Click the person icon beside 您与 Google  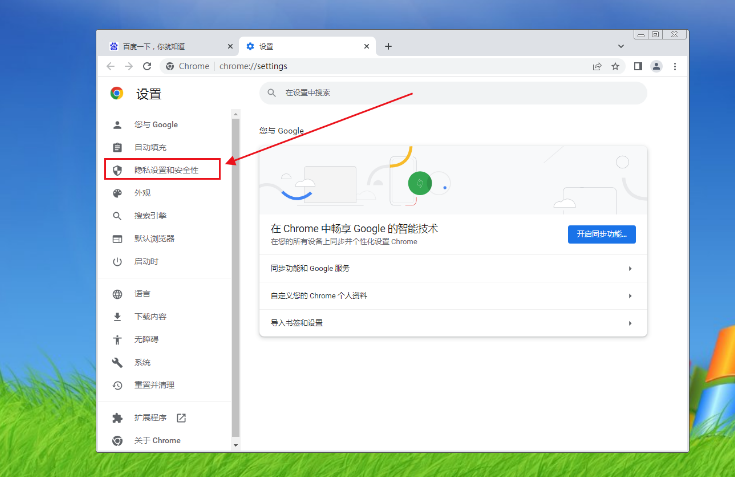(x=117, y=125)
